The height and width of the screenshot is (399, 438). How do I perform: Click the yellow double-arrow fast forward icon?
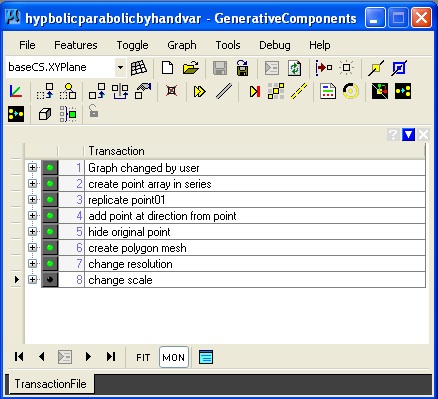click(x=199, y=91)
